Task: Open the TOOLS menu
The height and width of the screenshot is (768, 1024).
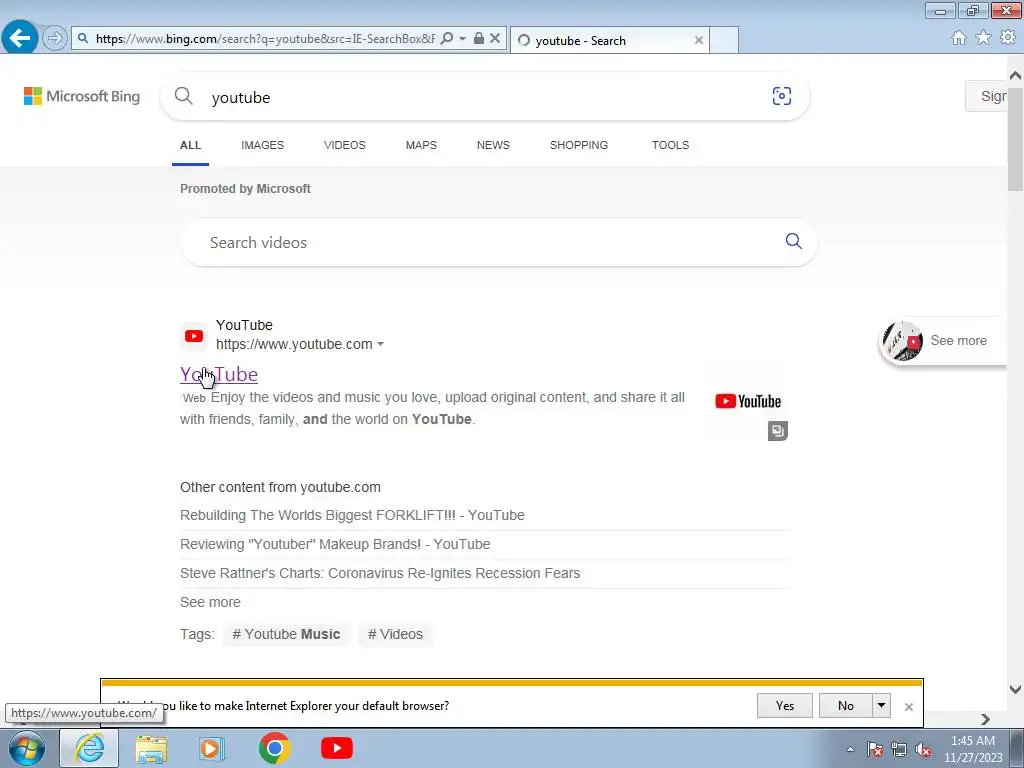Action: pyautogui.click(x=670, y=145)
